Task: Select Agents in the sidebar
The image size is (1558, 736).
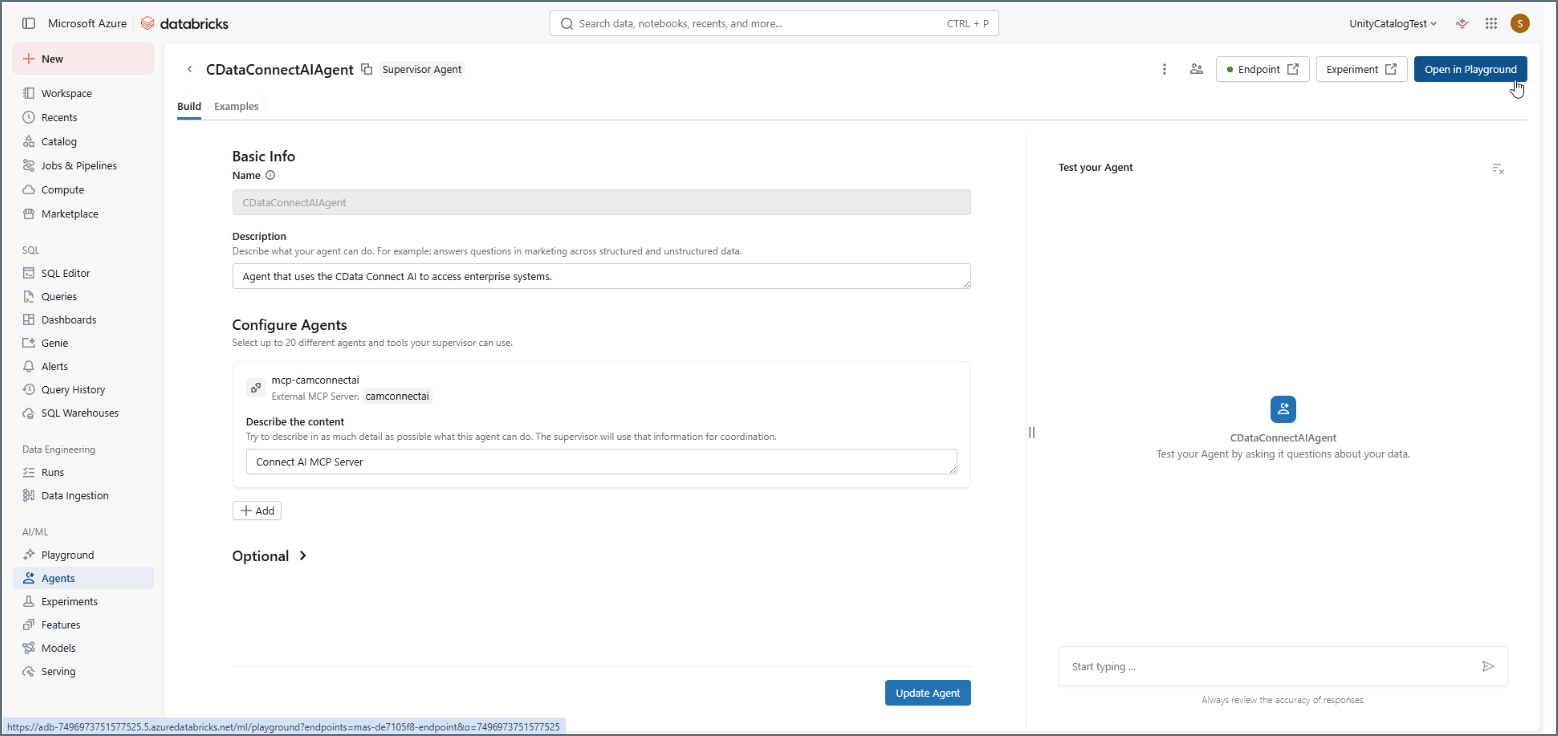Action: 83,578
